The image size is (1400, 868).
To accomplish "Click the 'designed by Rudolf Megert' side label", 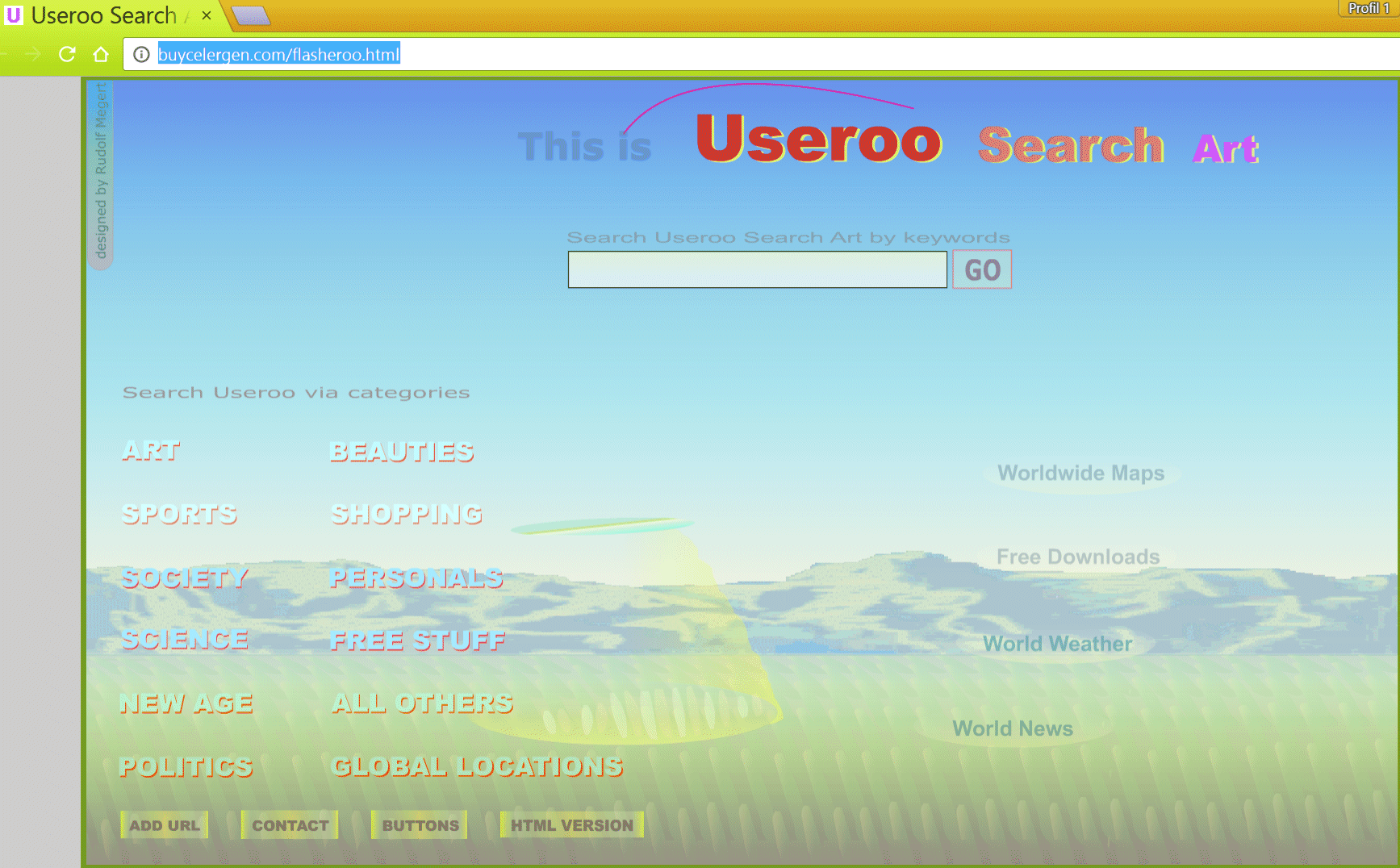I will tap(101, 173).
